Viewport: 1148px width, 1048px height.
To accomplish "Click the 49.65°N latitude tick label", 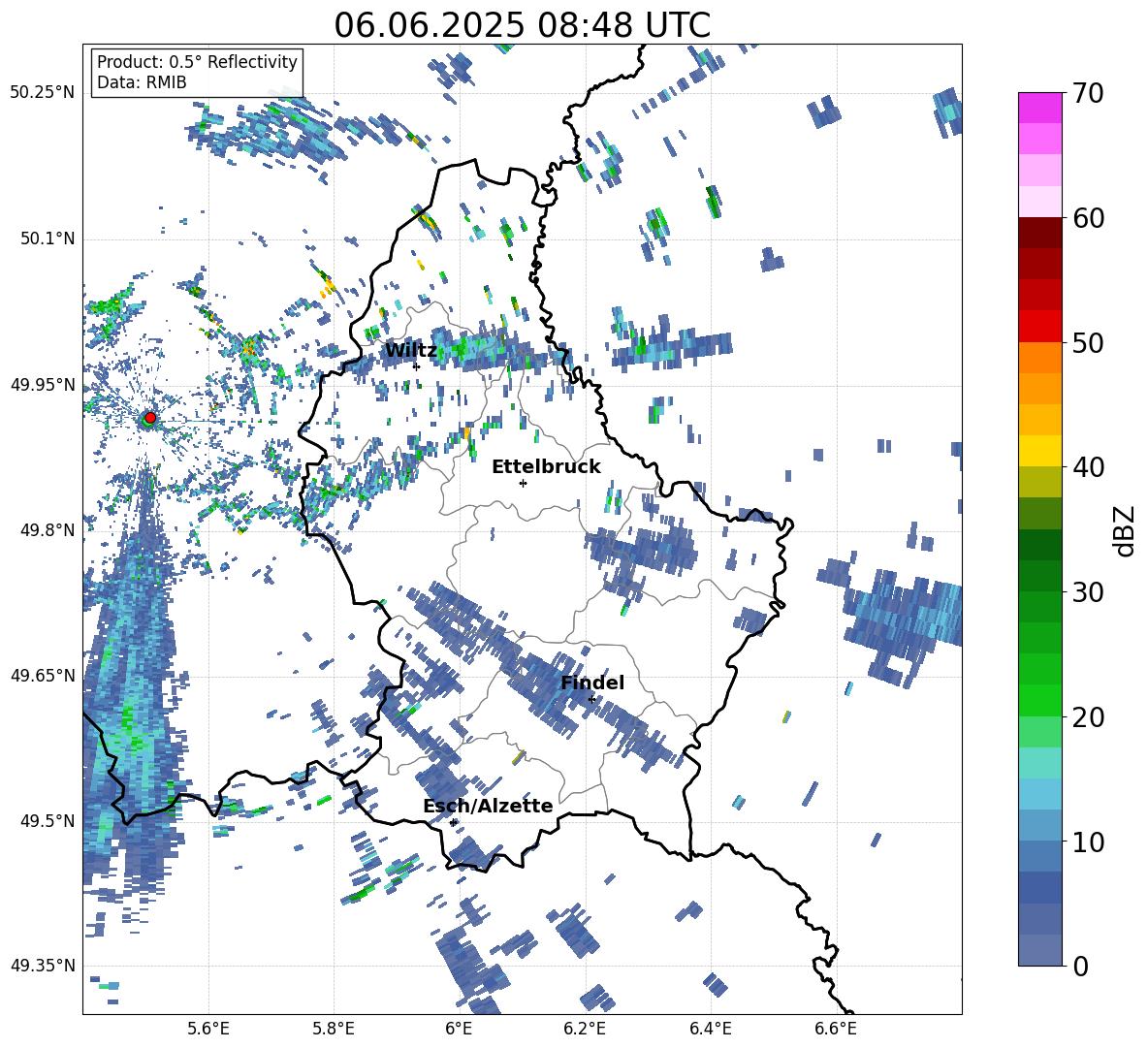I will tap(43, 675).
